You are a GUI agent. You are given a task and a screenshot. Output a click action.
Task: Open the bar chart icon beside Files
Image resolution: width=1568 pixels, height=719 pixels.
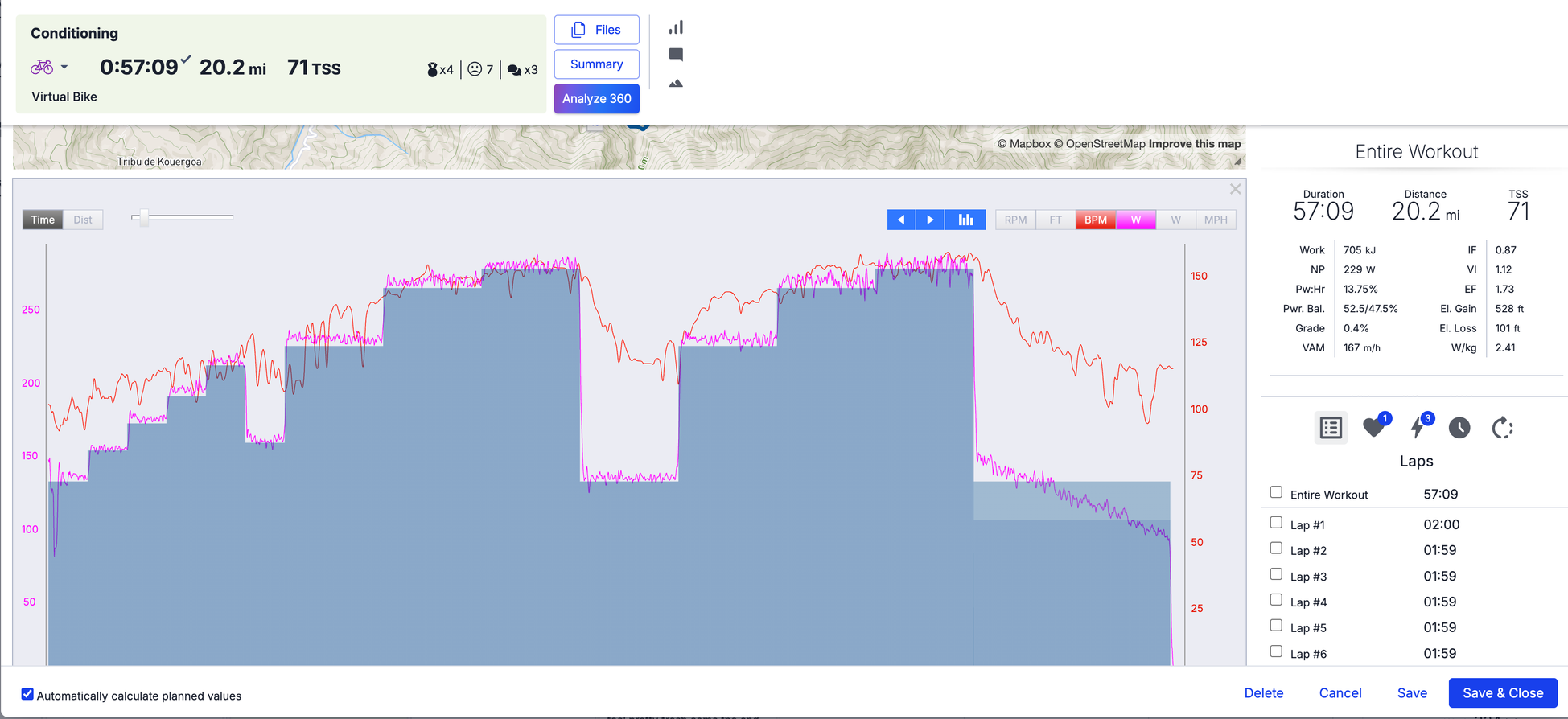coord(676,28)
